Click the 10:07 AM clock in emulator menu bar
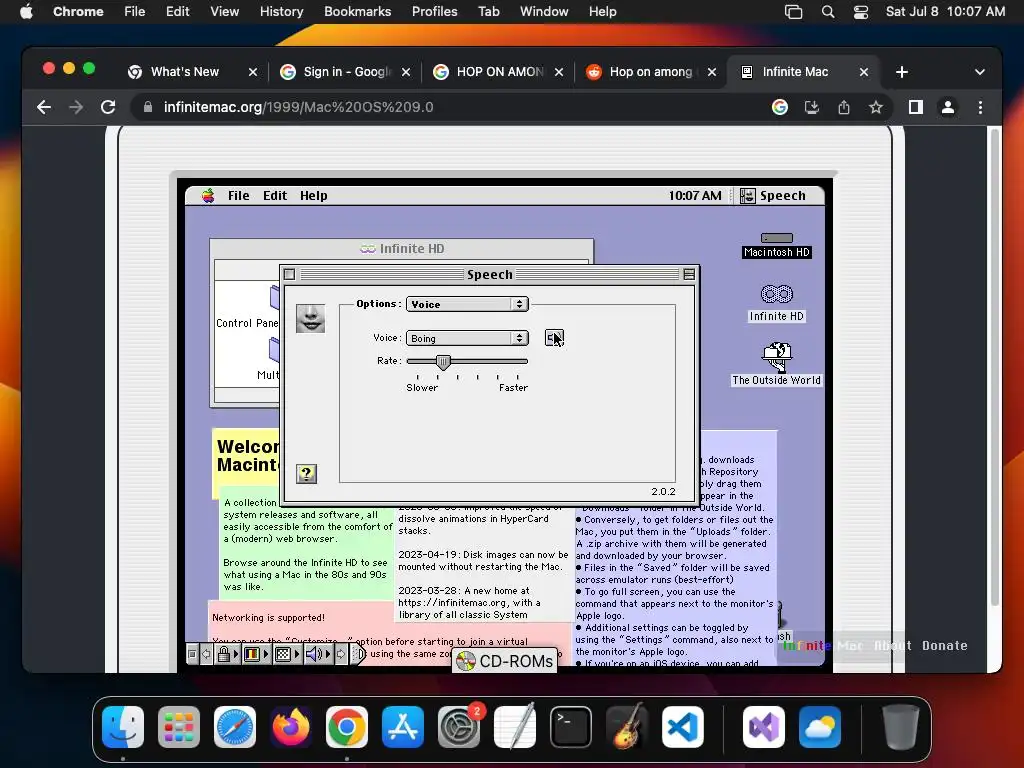The height and width of the screenshot is (768, 1024). tap(695, 195)
